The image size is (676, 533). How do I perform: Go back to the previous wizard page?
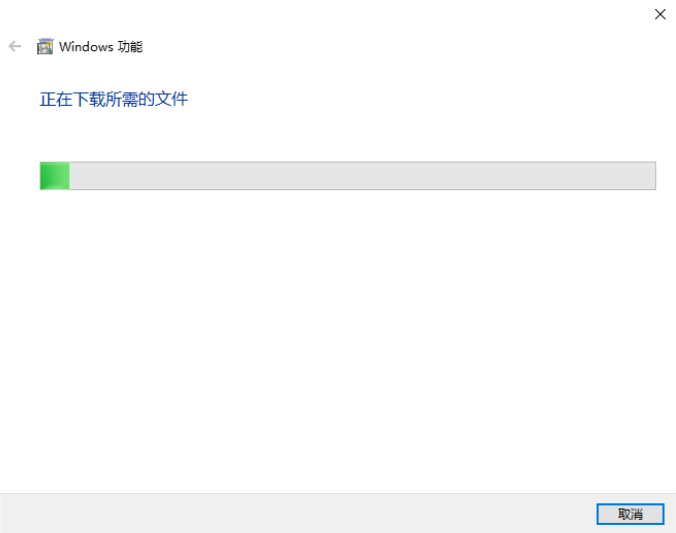point(15,46)
